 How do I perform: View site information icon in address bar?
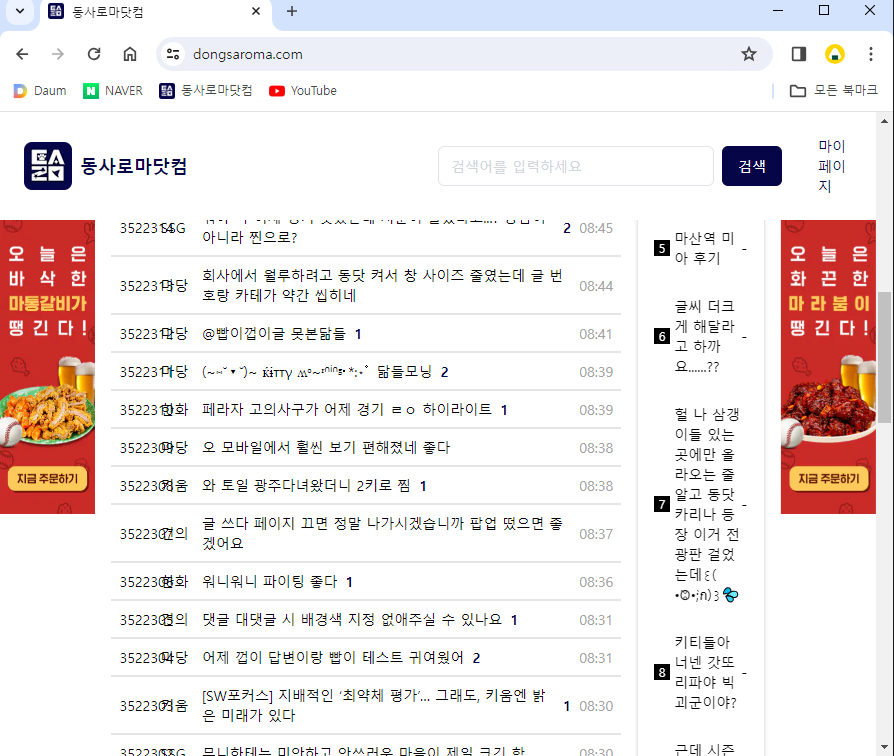(173, 54)
